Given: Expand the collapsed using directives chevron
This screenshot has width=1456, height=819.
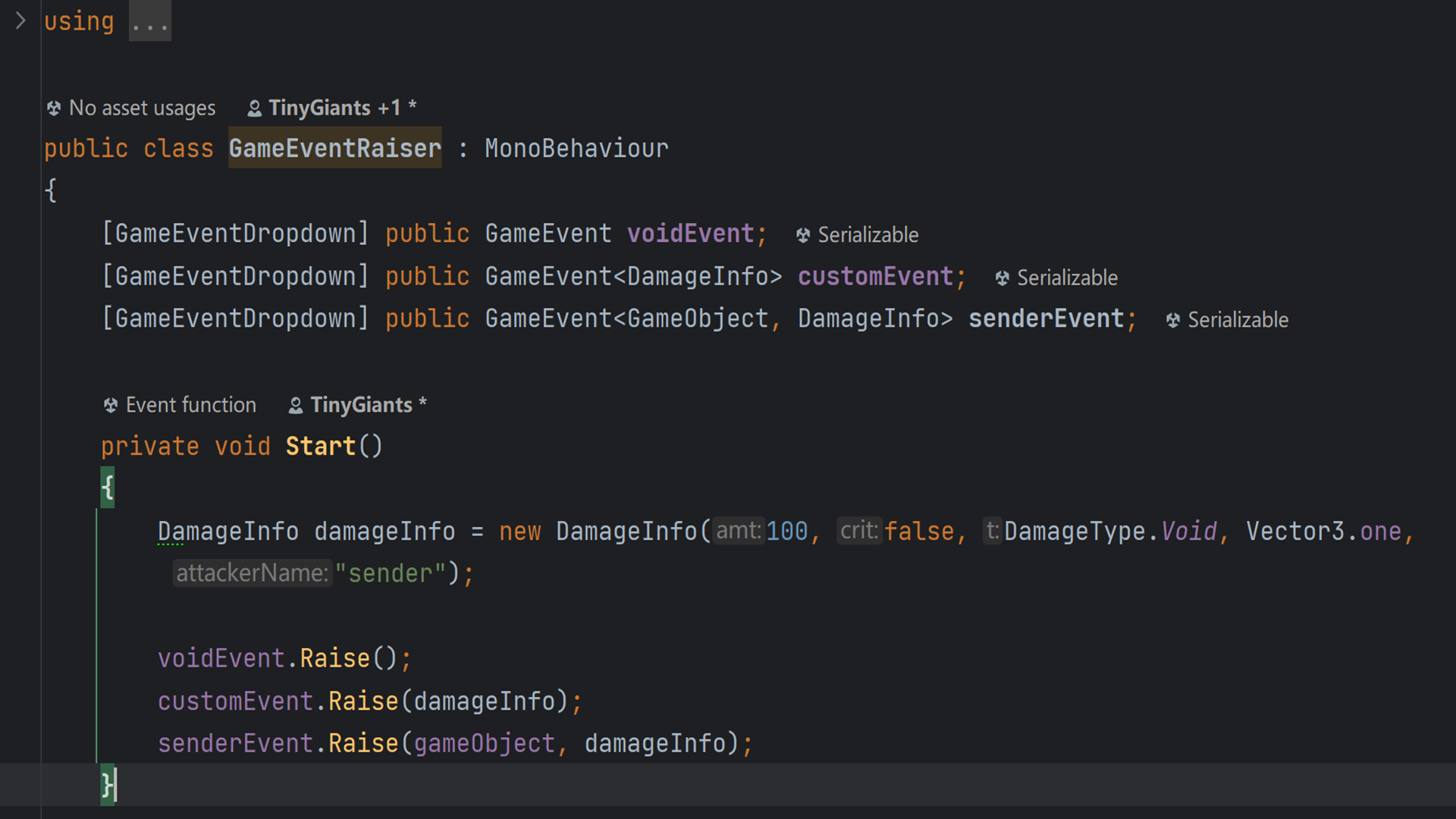Looking at the screenshot, I should 20,21.
